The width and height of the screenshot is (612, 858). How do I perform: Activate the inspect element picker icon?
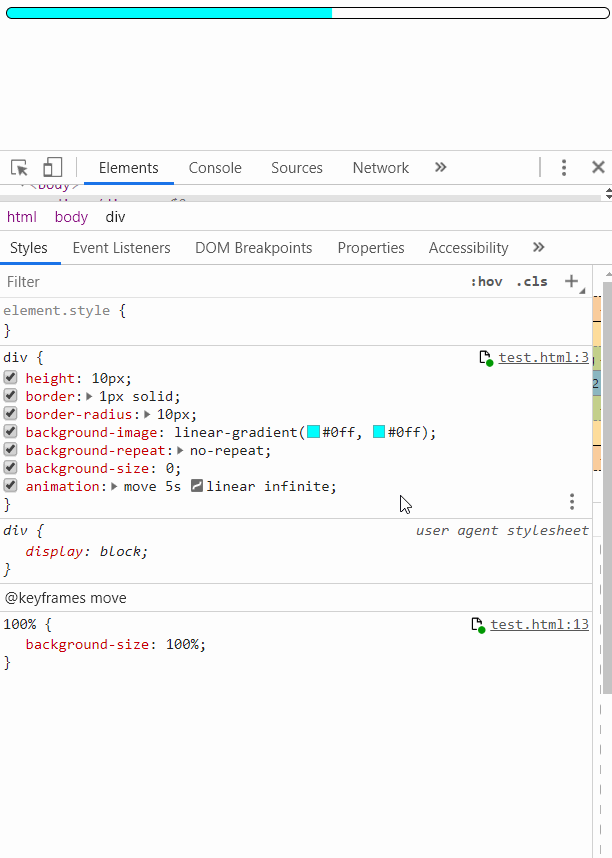(x=20, y=168)
